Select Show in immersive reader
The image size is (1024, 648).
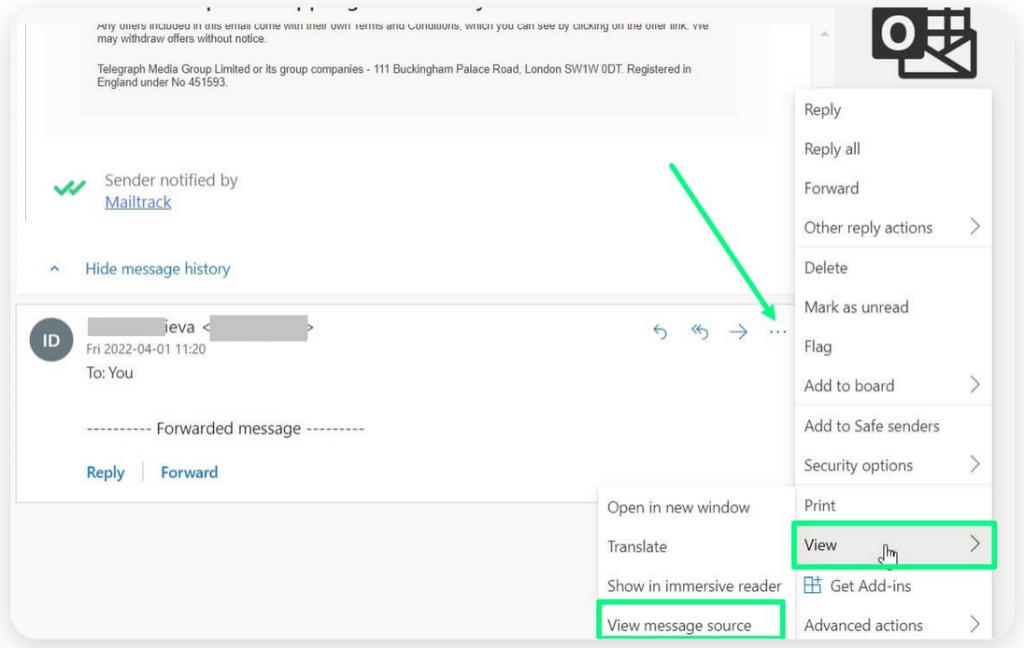coord(694,586)
